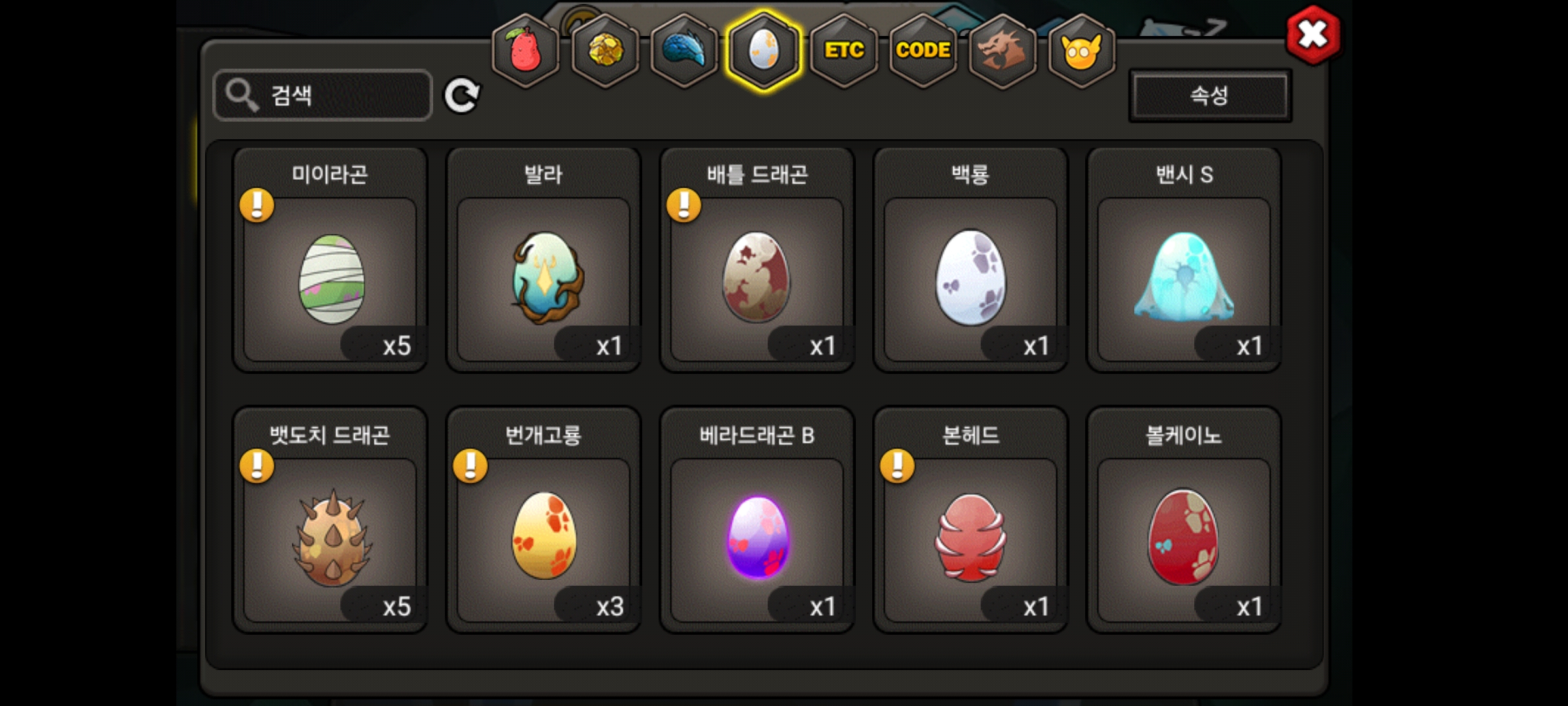Select the golden nugget category tab
This screenshot has width=1568, height=706.
(605, 51)
